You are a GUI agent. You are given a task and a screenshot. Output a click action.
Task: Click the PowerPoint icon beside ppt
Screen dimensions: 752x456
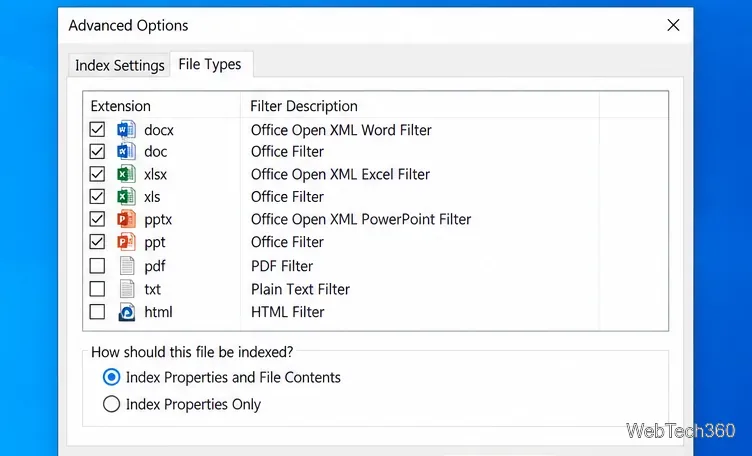(126, 242)
